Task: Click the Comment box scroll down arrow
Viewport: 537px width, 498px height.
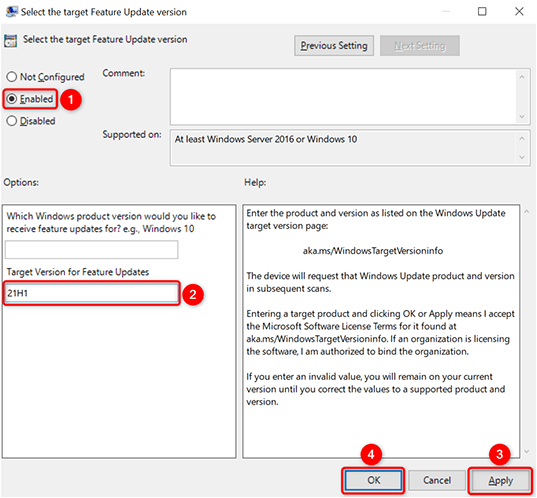Action: 522,116
